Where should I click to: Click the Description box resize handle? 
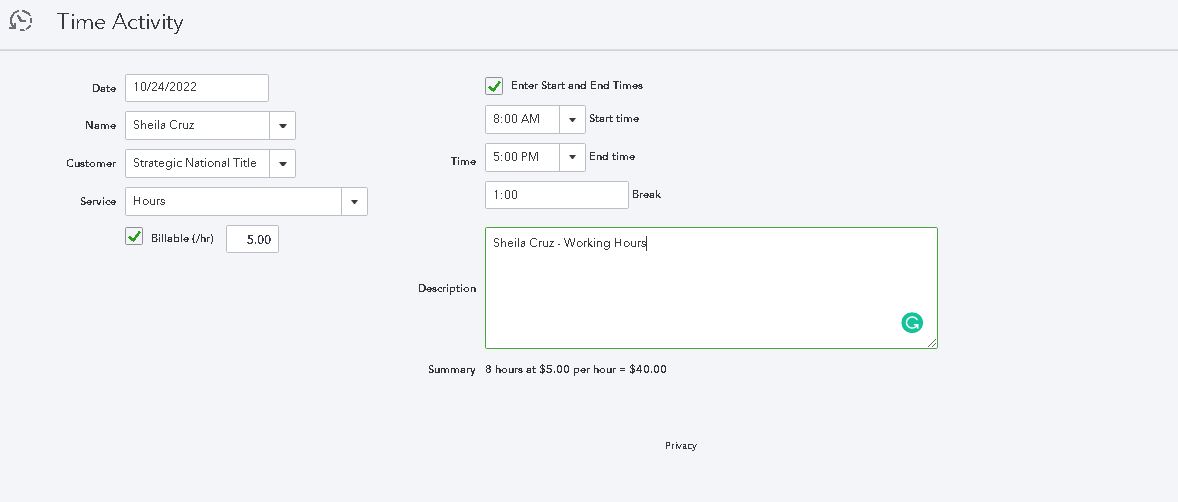(x=932, y=343)
